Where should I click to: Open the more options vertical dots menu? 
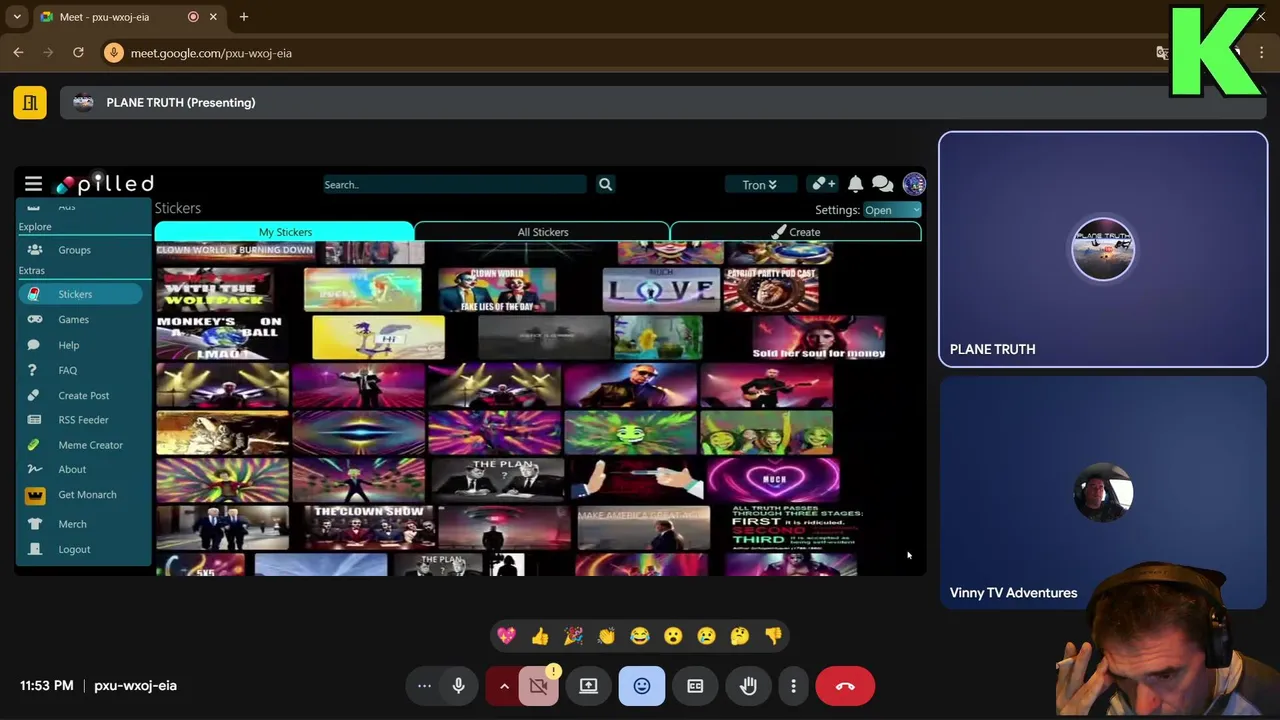click(x=793, y=686)
